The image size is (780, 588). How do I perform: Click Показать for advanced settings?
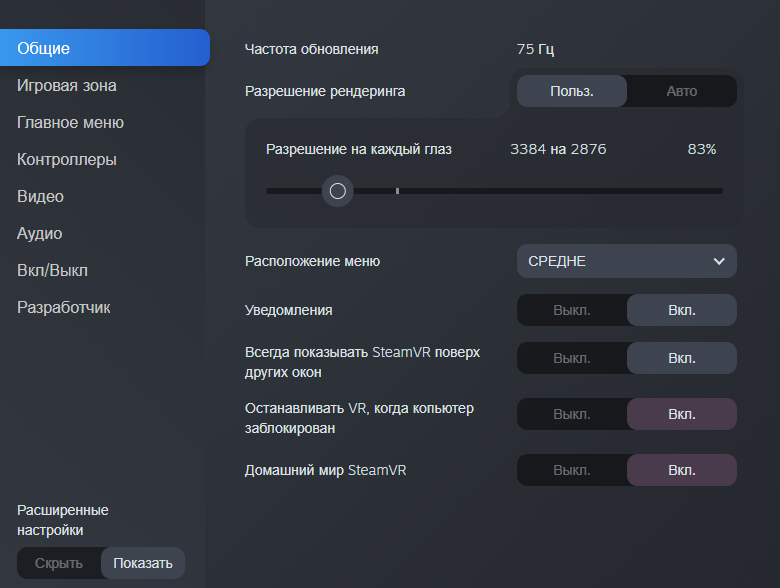click(143, 563)
